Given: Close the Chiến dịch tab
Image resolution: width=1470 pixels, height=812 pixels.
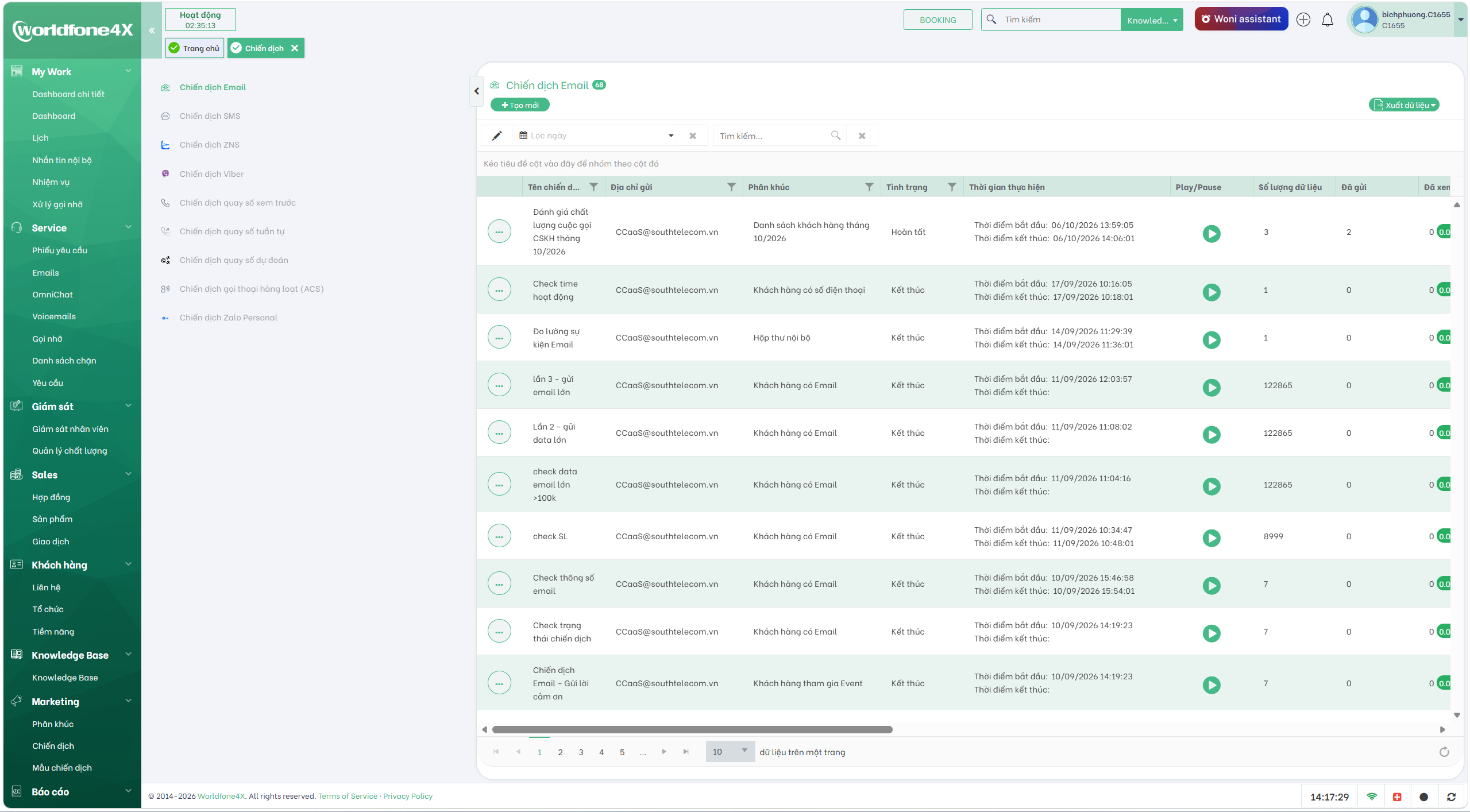Looking at the screenshot, I should (294, 48).
